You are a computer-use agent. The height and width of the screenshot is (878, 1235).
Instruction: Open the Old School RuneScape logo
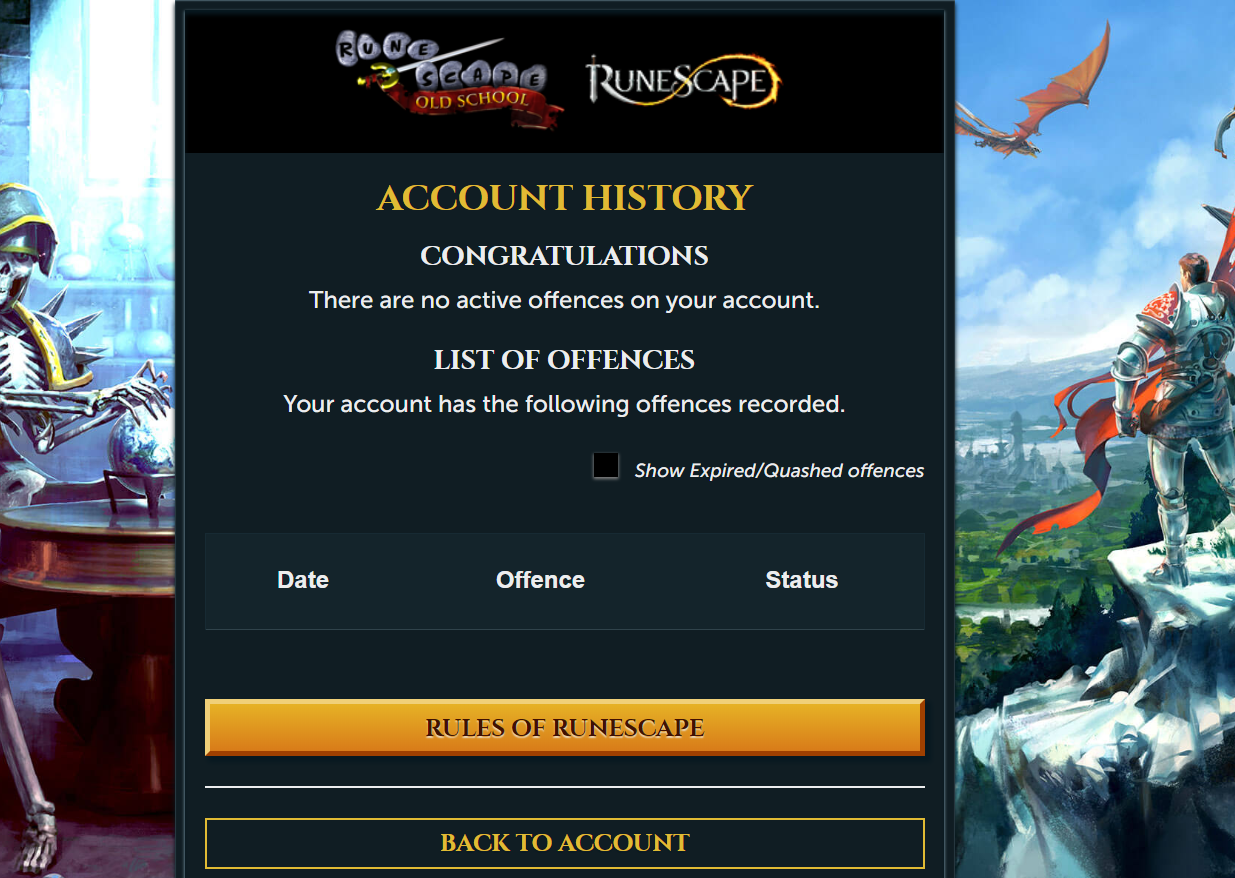point(448,81)
